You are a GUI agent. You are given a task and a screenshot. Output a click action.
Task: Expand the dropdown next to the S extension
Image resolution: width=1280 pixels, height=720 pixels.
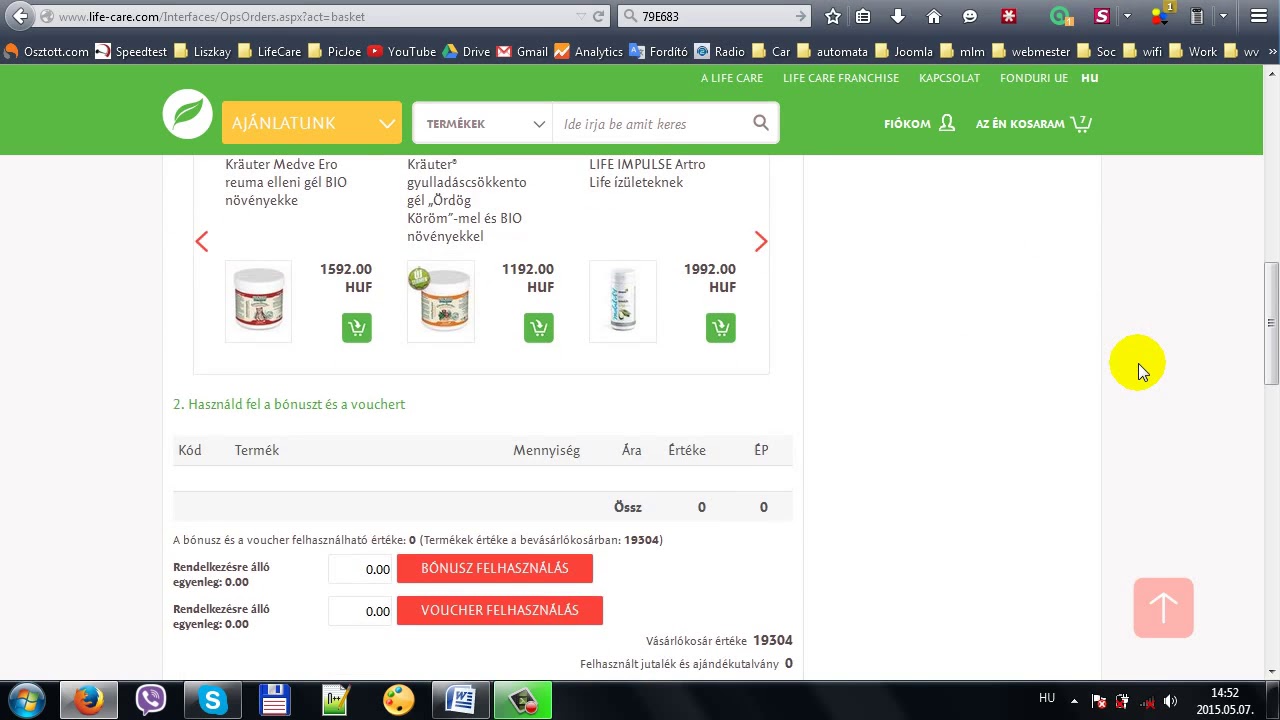1127,16
